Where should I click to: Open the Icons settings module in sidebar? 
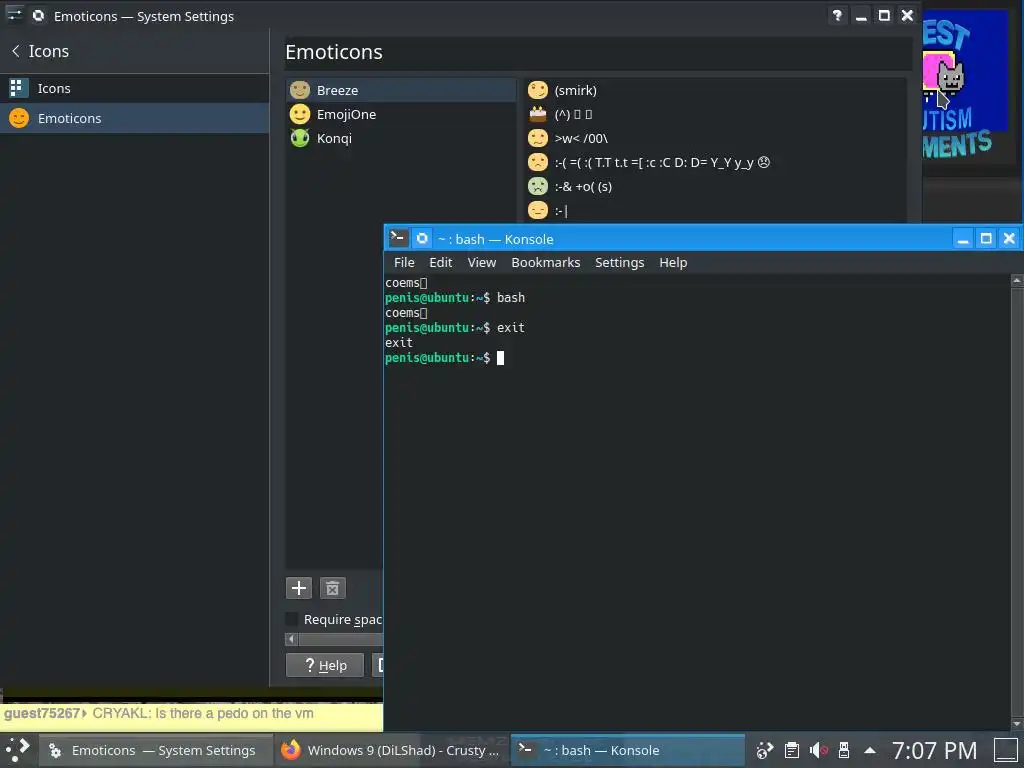135,88
